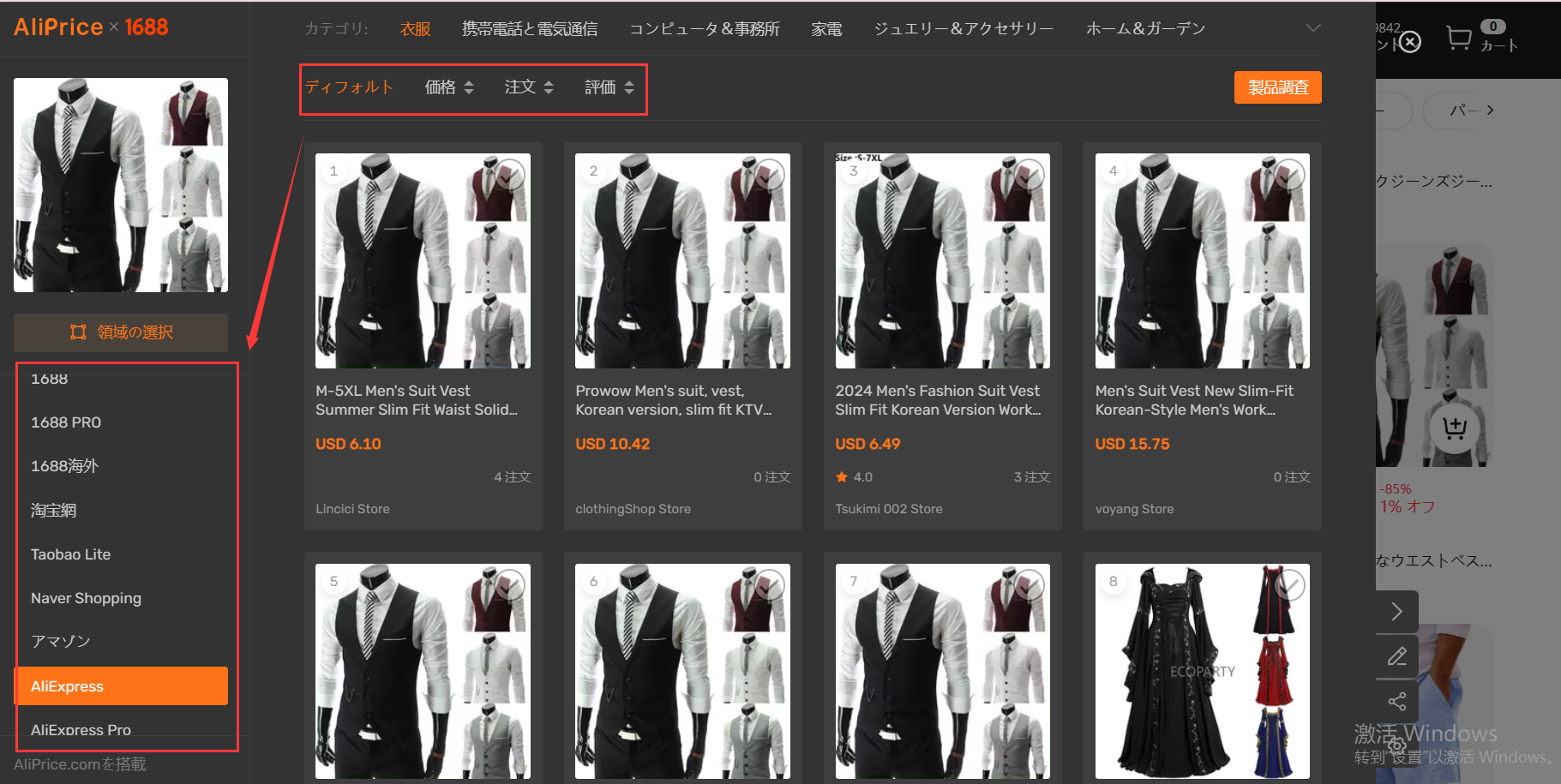Click the edit pencil icon on right sidebar

[1397, 656]
